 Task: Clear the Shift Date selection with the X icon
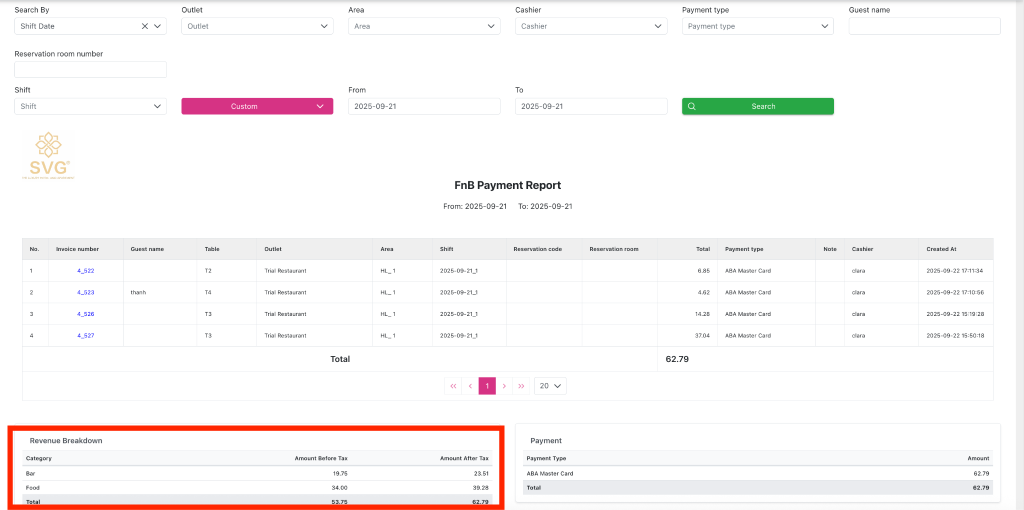click(x=145, y=27)
